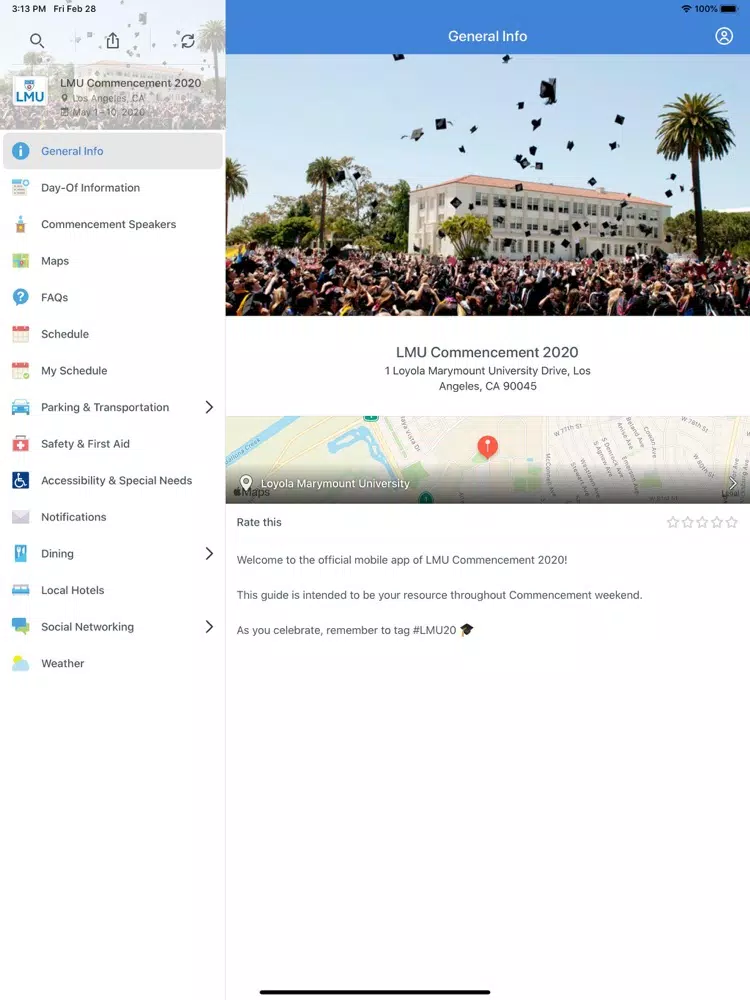This screenshot has height=1000, width=750.
Task: Click the Maps sidebar icon
Action: [x=20, y=261]
